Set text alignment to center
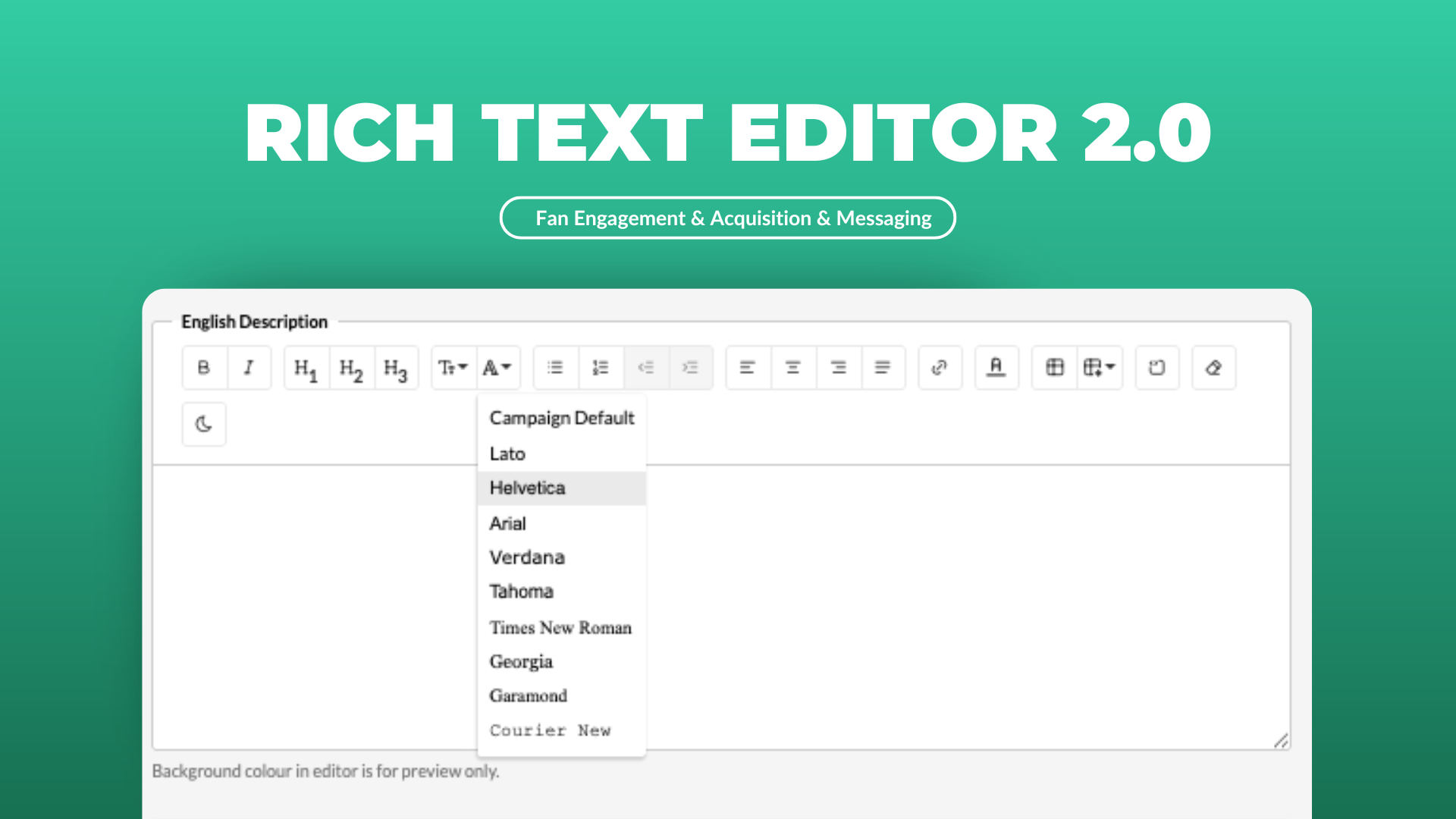The width and height of the screenshot is (1456, 819). [792, 367]
